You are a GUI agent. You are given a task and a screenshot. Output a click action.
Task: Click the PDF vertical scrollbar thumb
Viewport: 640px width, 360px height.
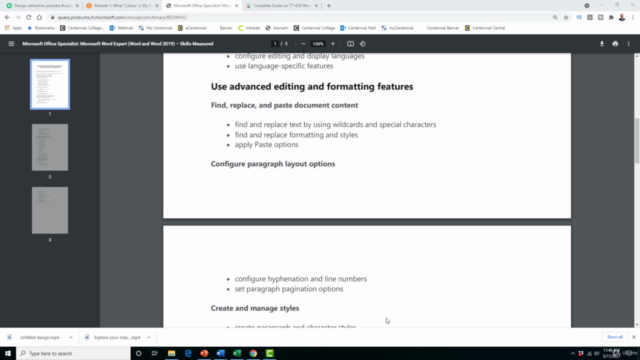point(637,141)
